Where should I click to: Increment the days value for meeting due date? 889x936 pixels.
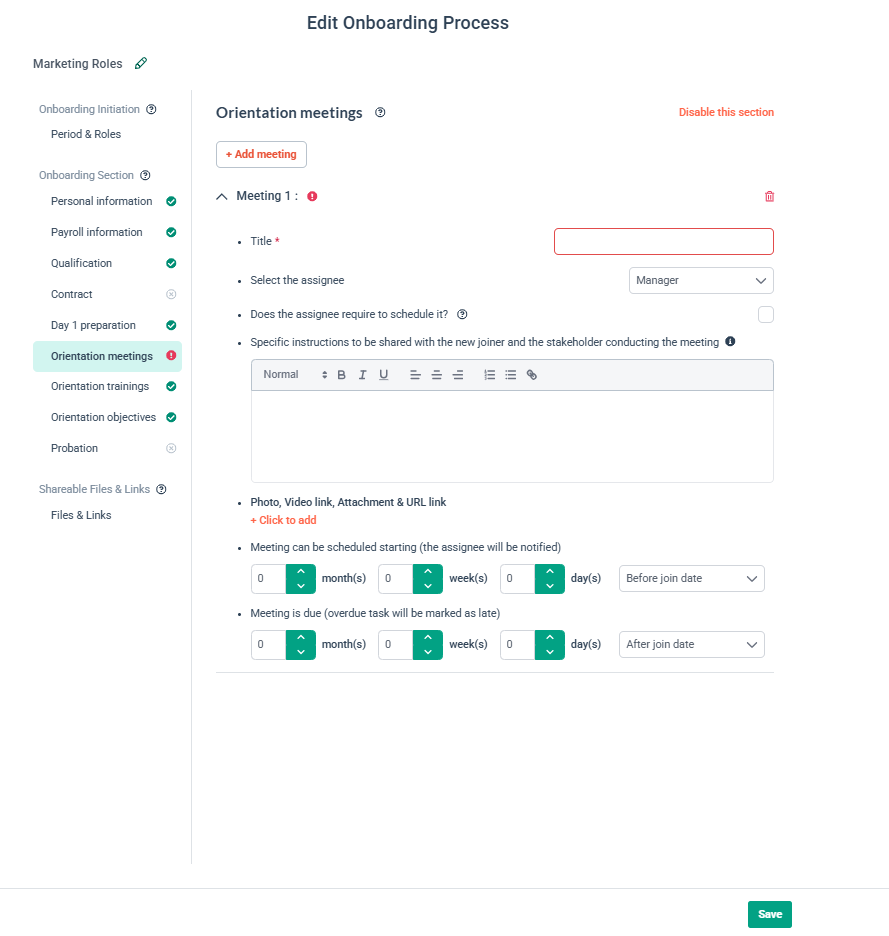click(549, 639)
